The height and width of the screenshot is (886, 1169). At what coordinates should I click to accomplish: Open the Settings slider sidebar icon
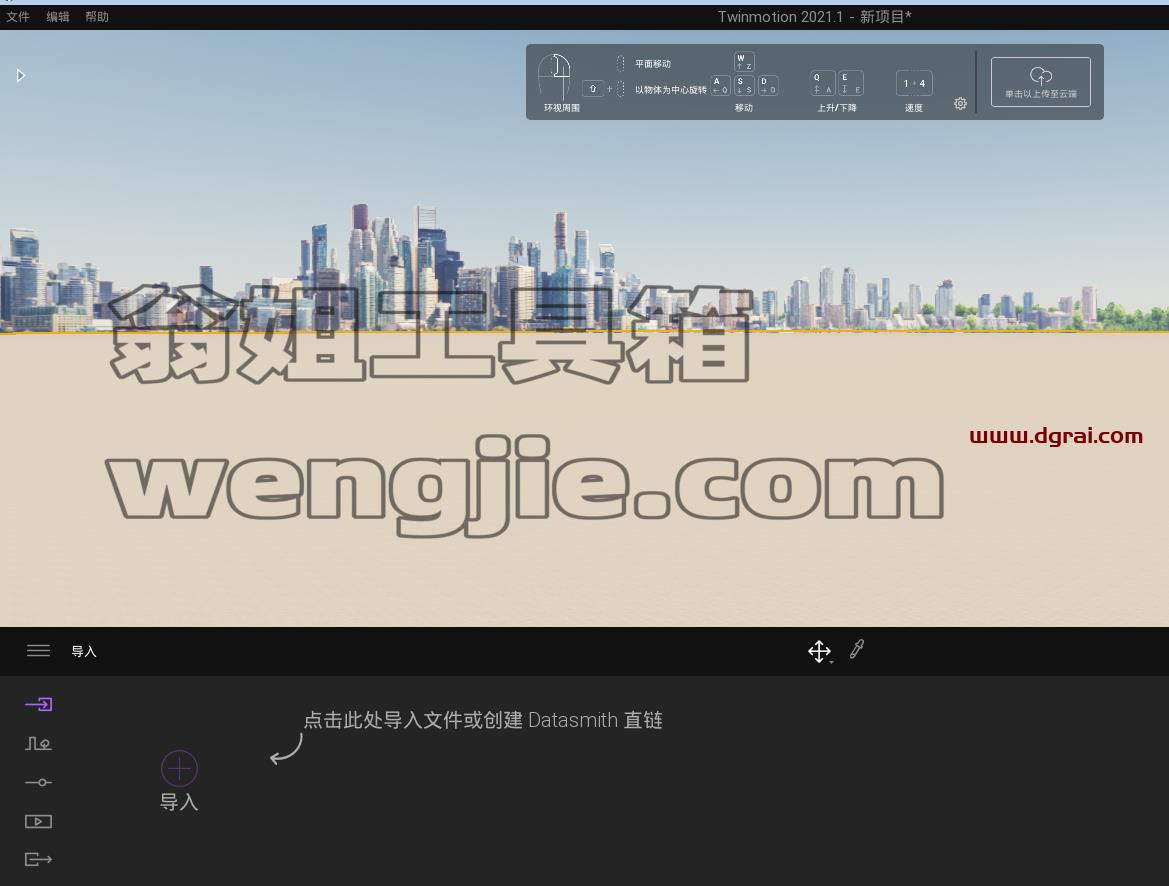pos(38,782)
